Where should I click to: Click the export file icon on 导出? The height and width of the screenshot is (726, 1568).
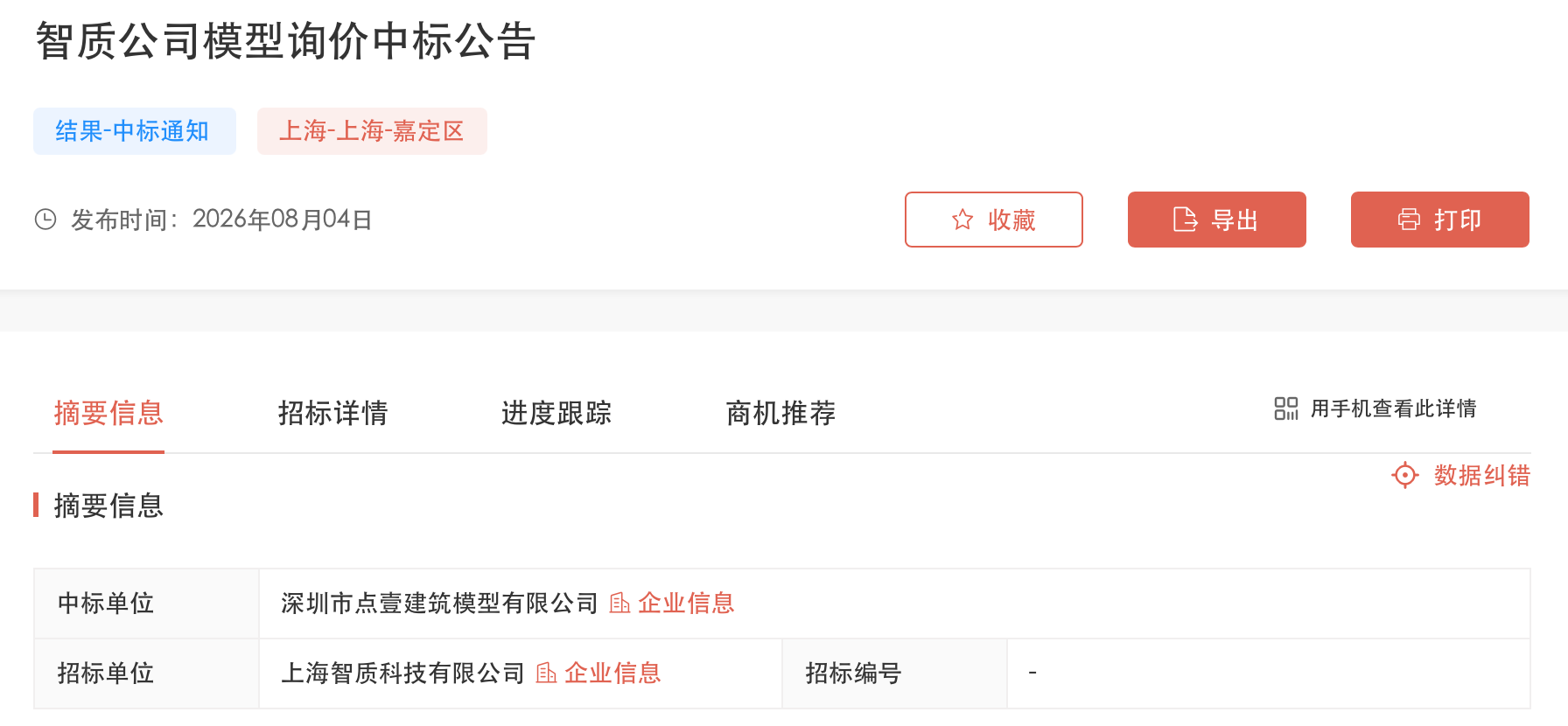(x=1185, y=220)
